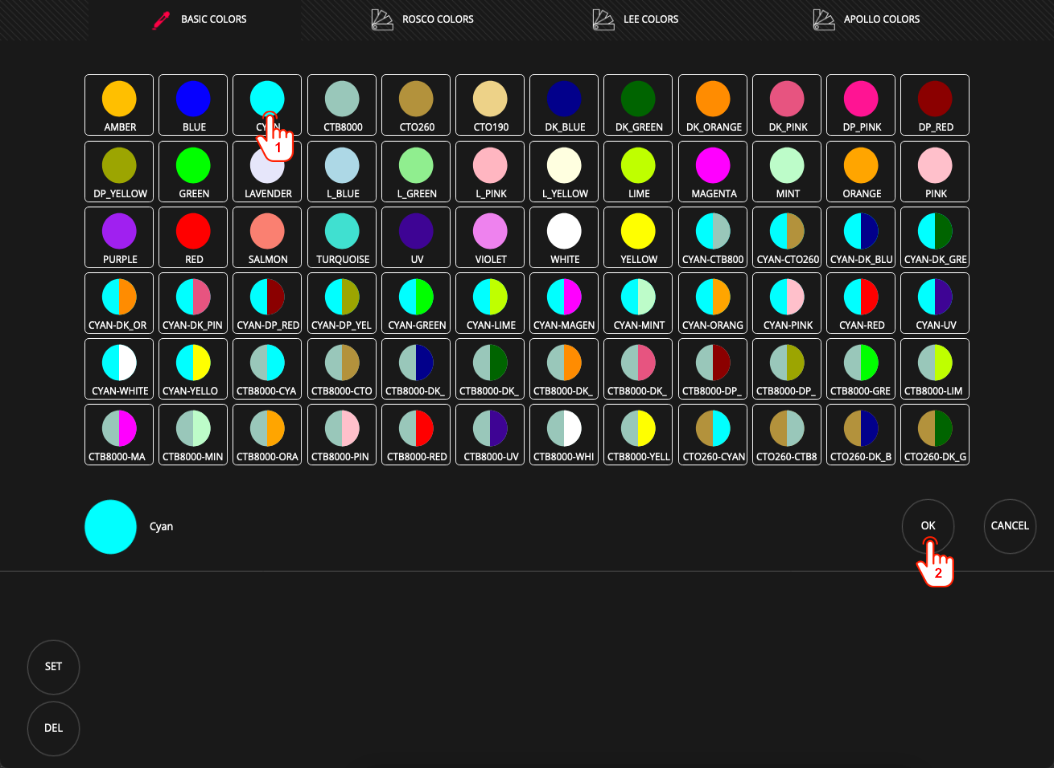
Task: Select the CTO260 swatch
Action: (x=415, y=105)
